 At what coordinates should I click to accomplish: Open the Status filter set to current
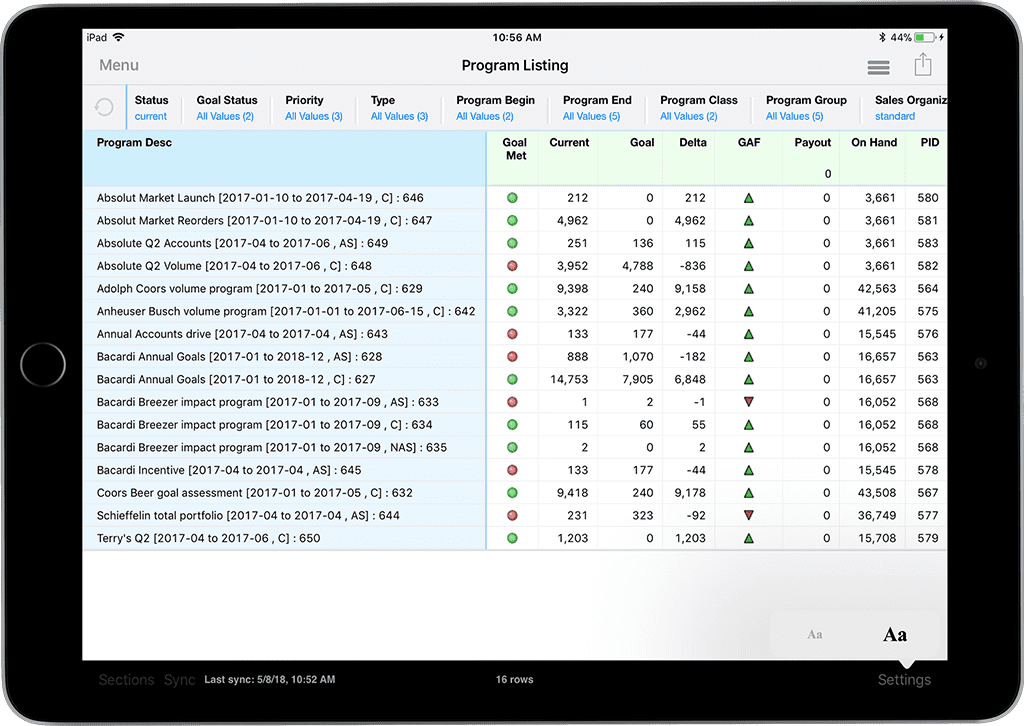coord(152,108)
